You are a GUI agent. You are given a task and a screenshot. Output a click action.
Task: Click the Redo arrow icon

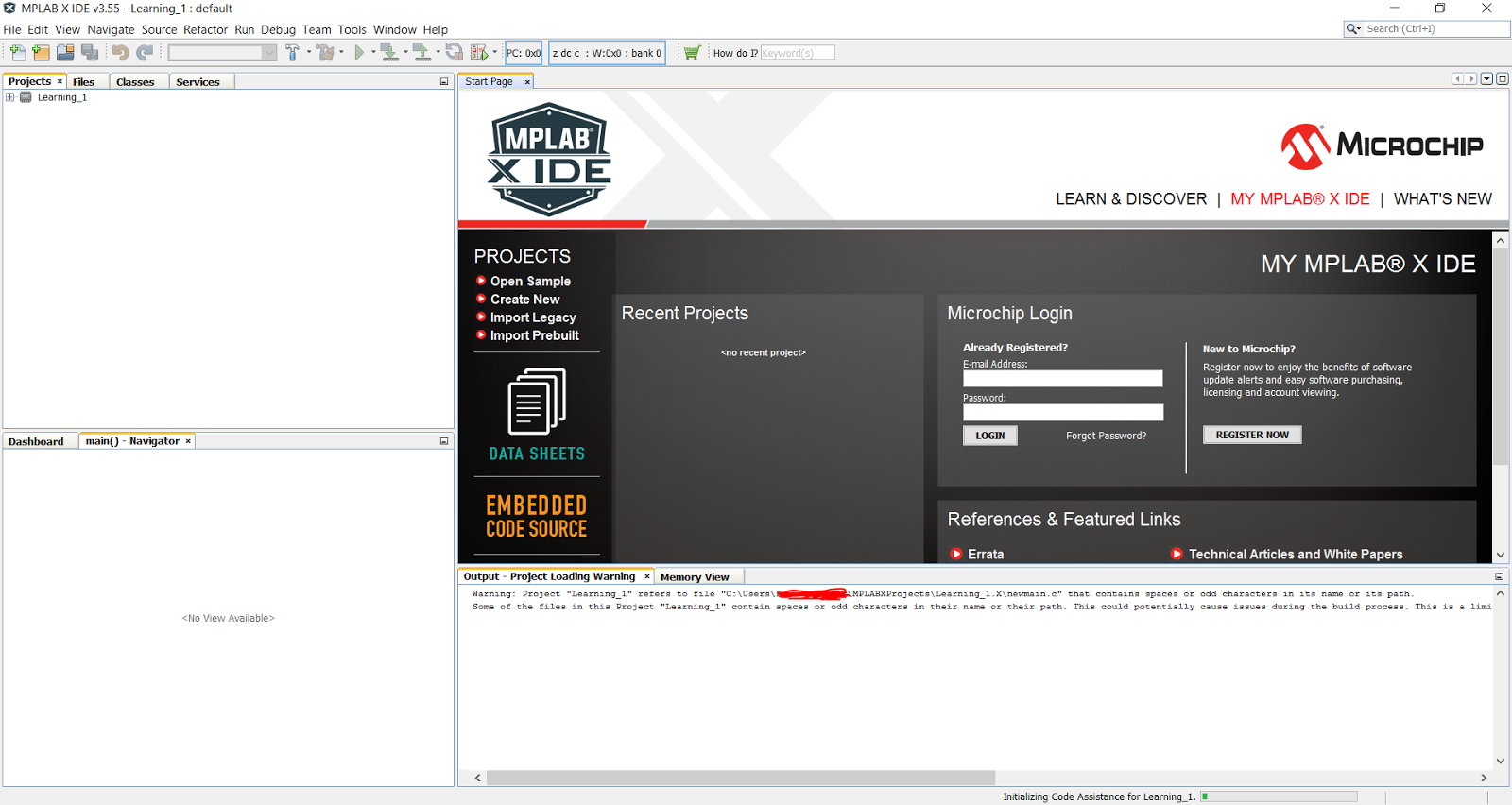pyautogui.click(x=145, y=53)
